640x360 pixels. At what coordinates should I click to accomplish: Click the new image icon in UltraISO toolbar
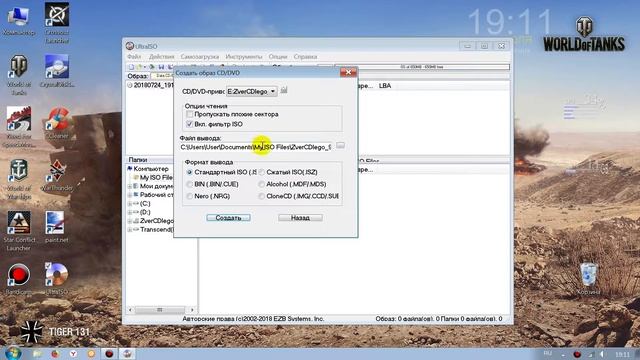point(131,67)
